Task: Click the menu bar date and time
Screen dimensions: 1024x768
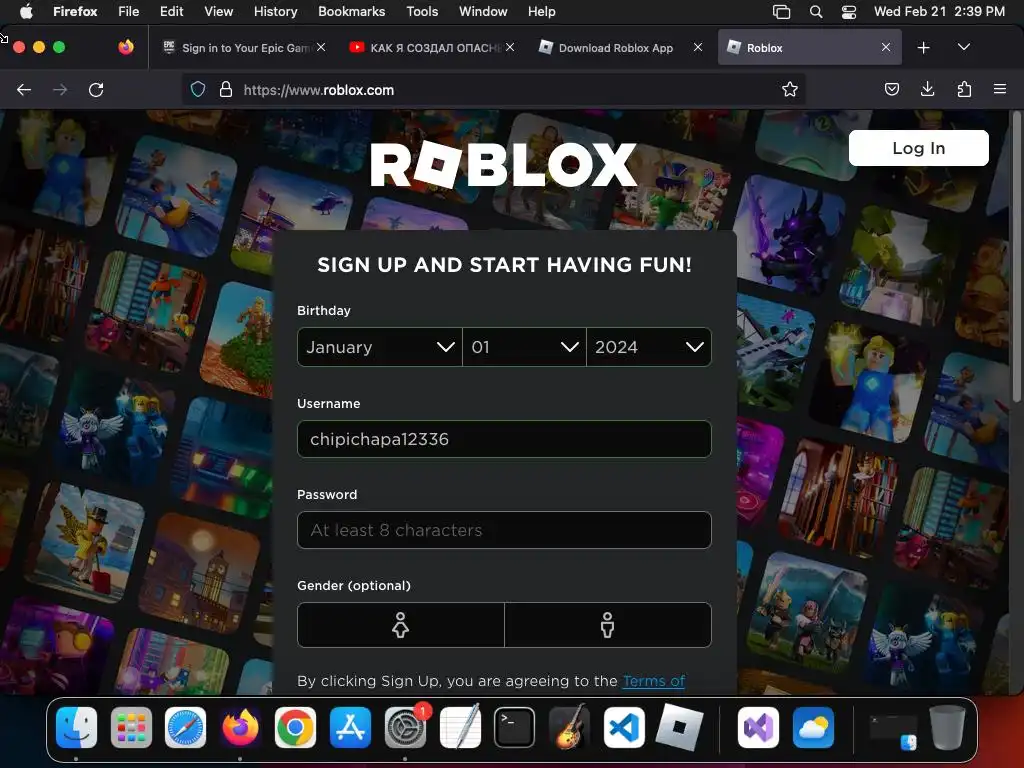Action: click(939, 12)
